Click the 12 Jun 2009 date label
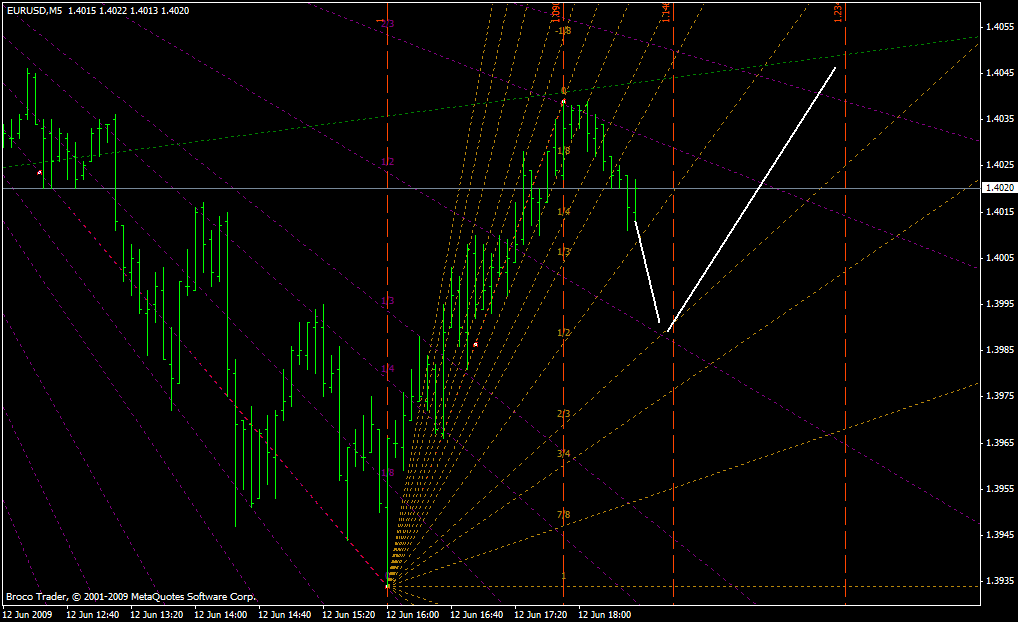This screenshot has height=622, width=1018. pos(27,614)
